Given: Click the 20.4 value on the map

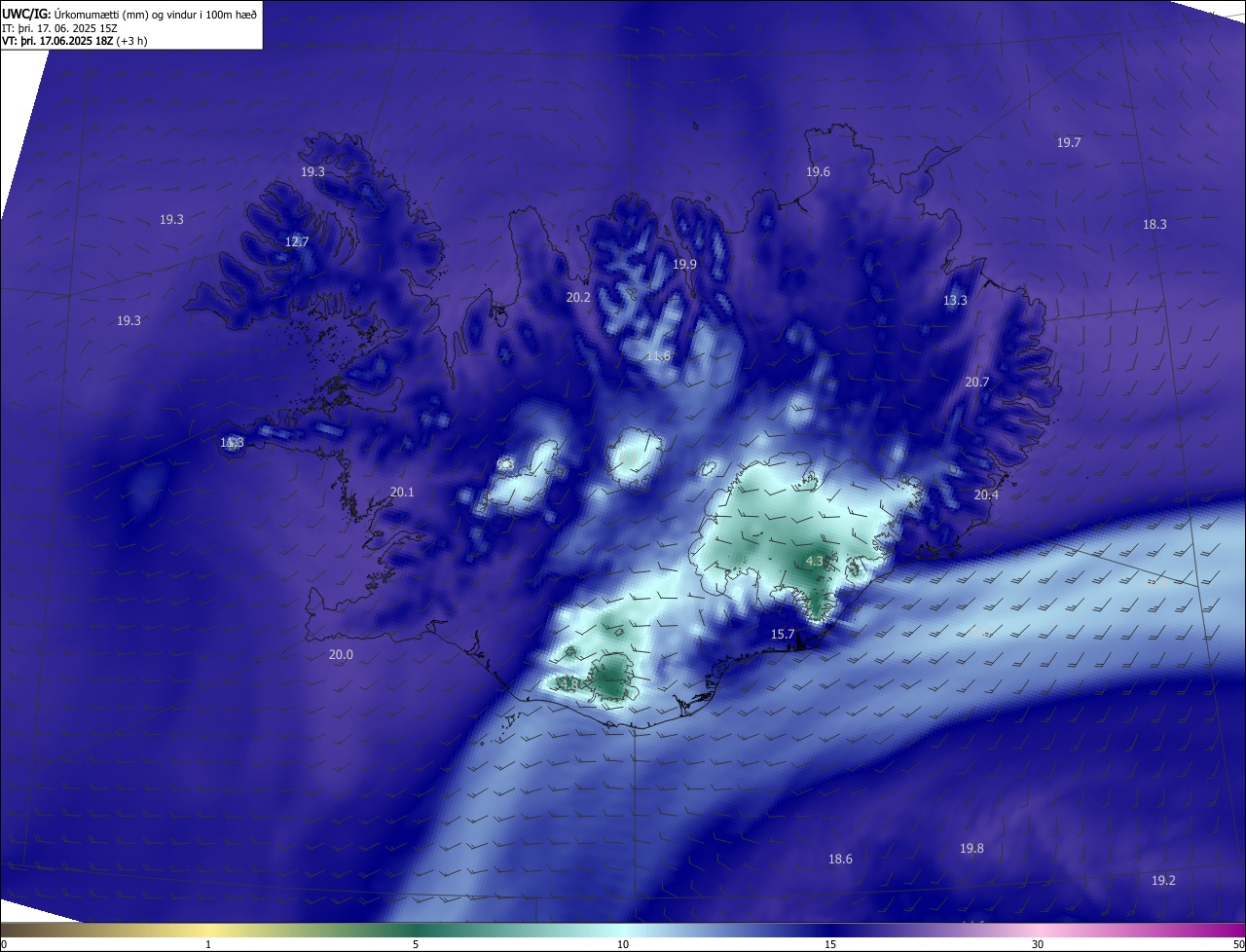Looking at the screenshot, I should click(986, 494).
